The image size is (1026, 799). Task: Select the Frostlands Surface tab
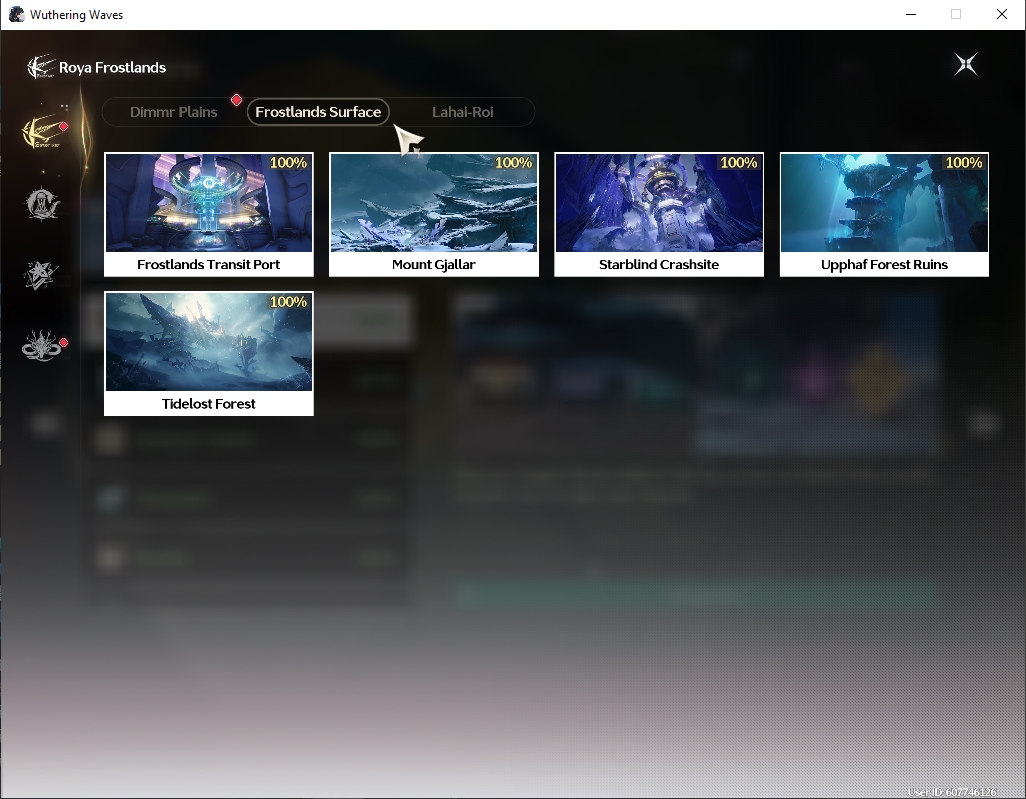click(318, 112)
